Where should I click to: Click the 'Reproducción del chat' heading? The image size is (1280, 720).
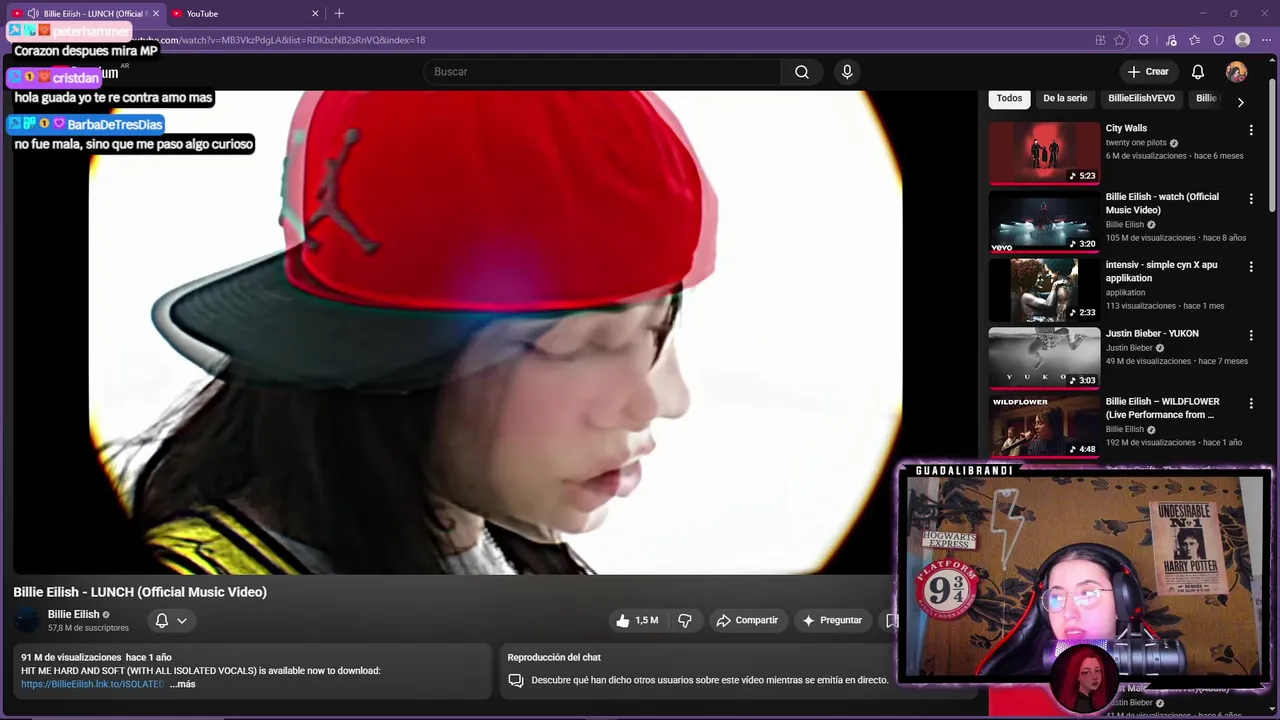click(x=554, y=657)
